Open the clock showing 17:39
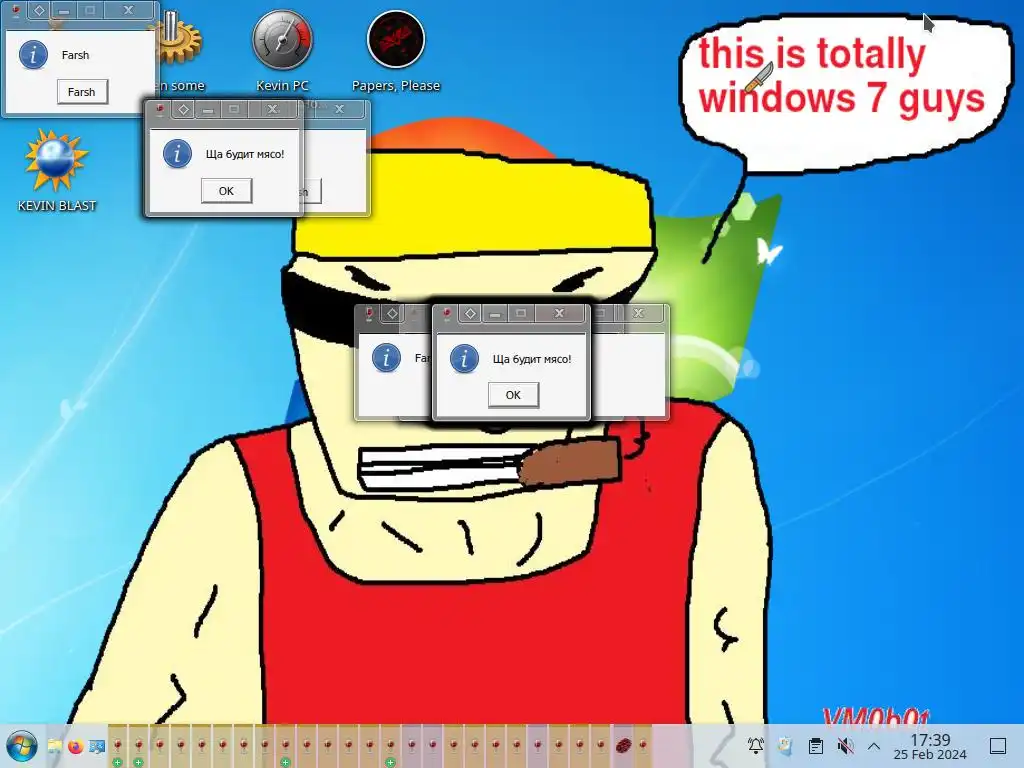 (x=930, y=746)
